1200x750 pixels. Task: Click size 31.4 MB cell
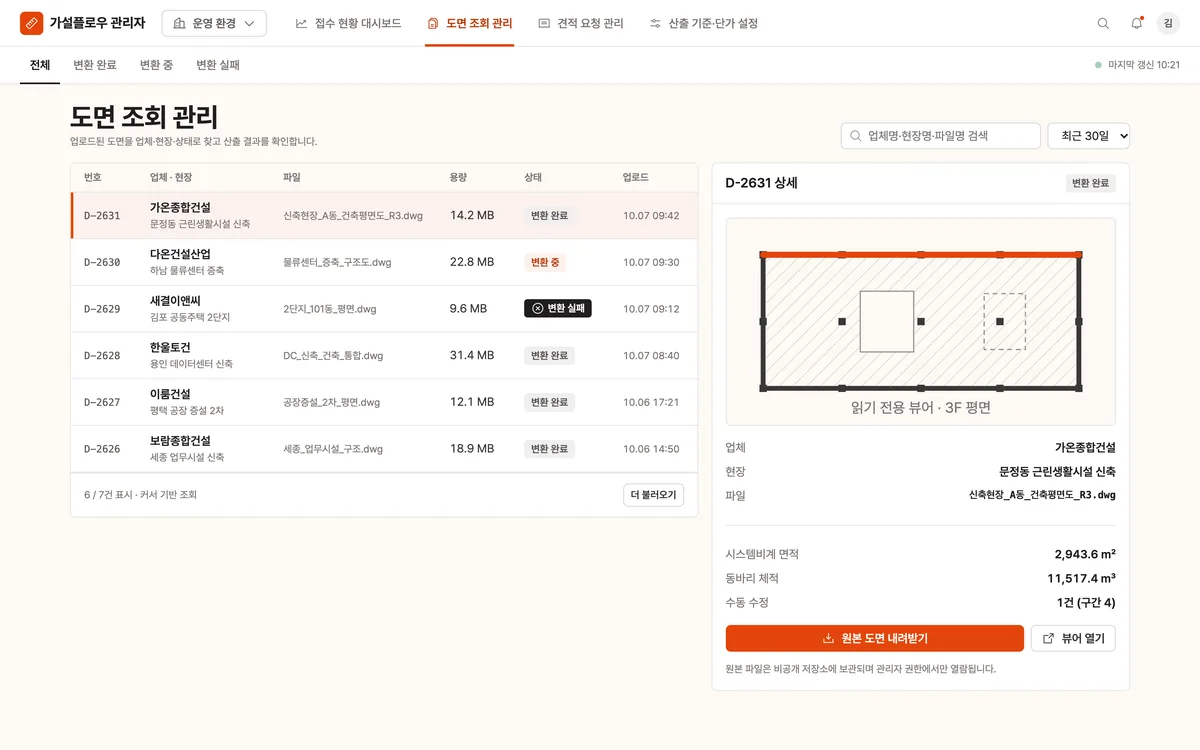pyautogui.click(x=472, y=355)
